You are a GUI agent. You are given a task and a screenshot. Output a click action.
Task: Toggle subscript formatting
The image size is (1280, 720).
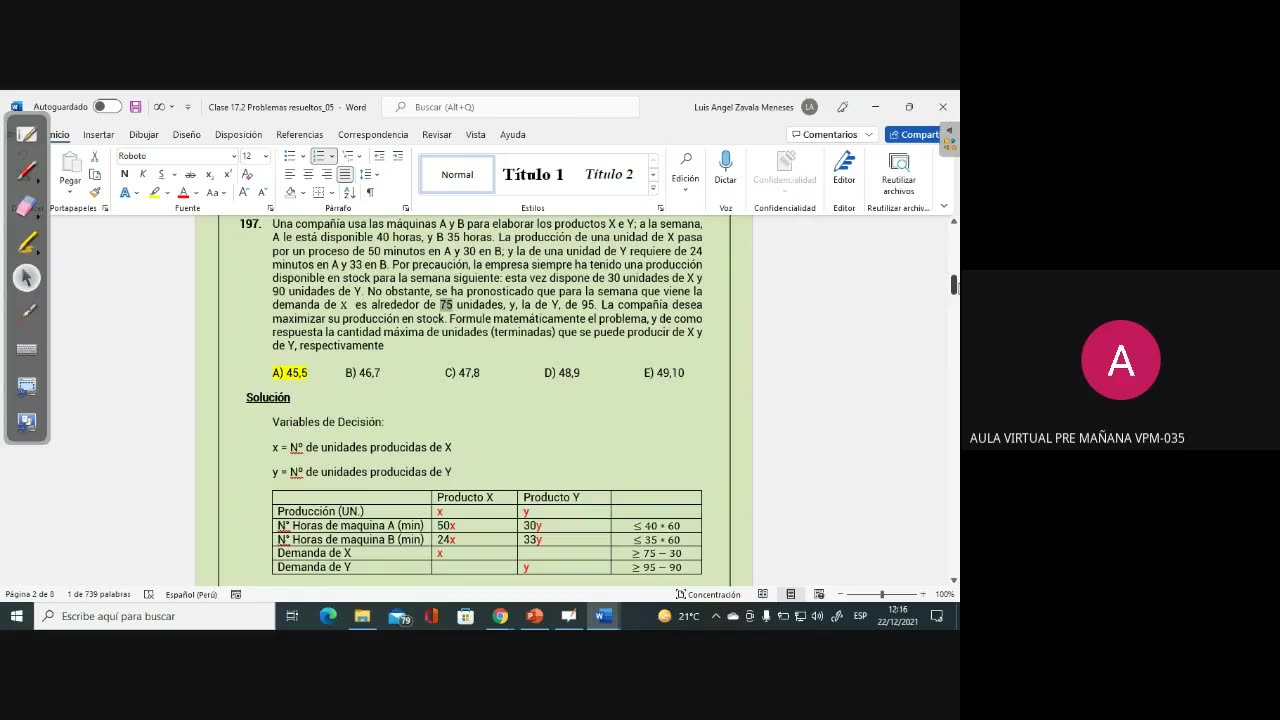[x=209, y=174]
